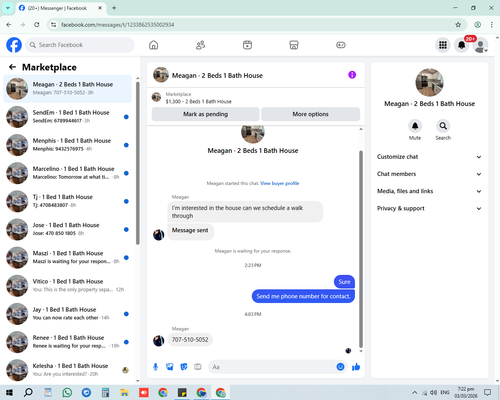
Task: Click the back arrow beside Marketplace
Action: click(x=12, y=67)
